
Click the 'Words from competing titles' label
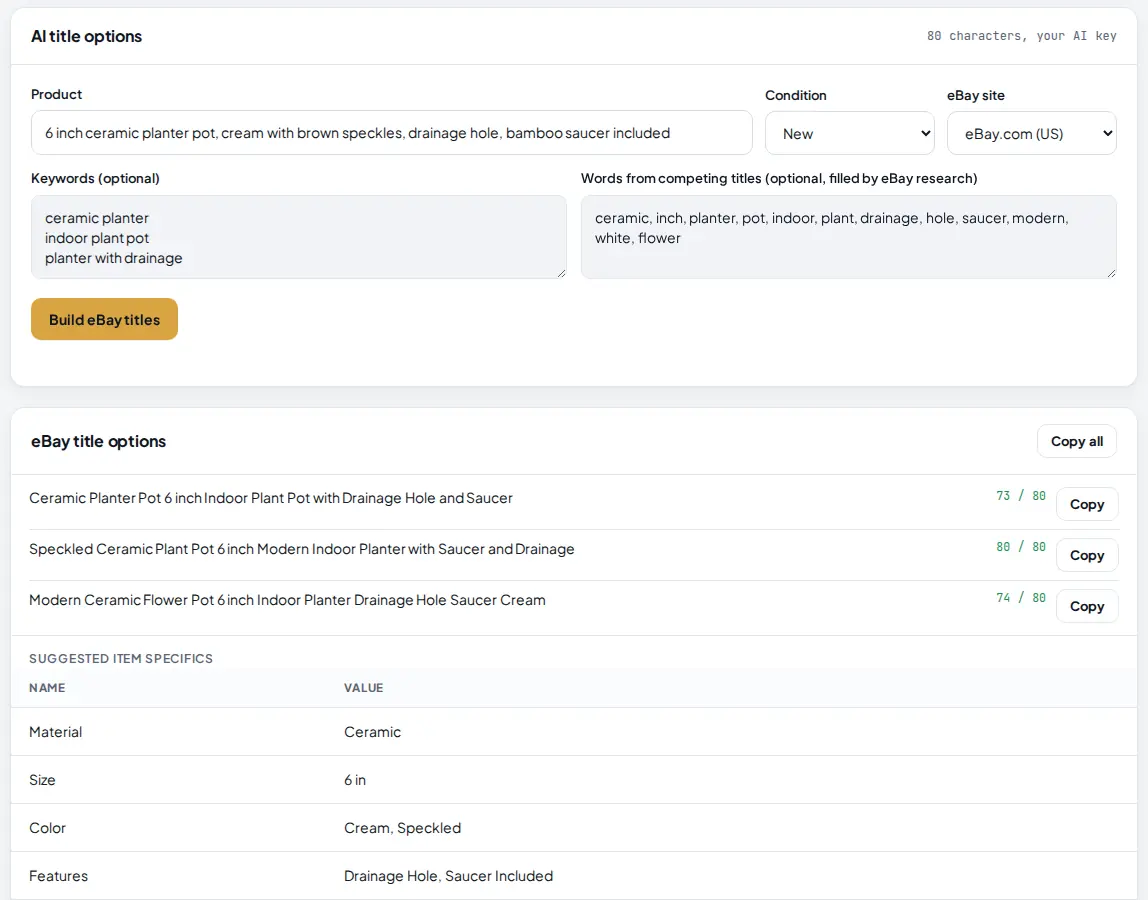point(779,178)
